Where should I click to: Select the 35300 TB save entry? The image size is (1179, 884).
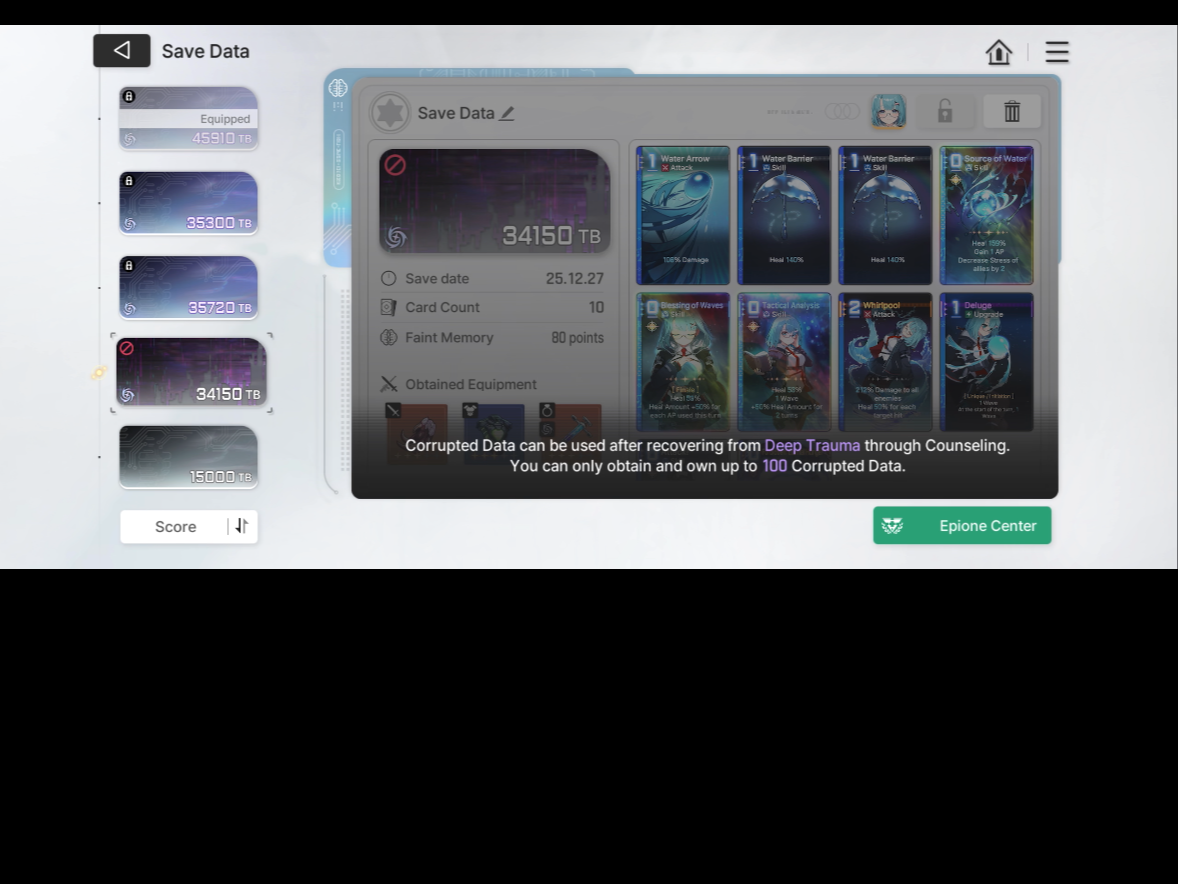(x=188, y=203)
